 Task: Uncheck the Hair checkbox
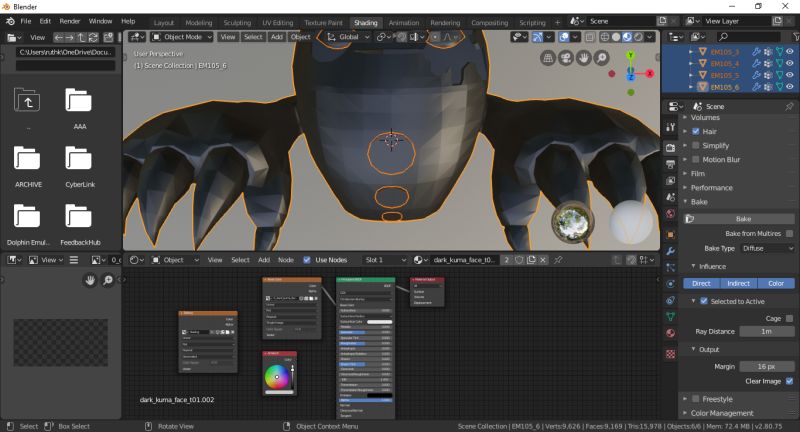point(695,132)
